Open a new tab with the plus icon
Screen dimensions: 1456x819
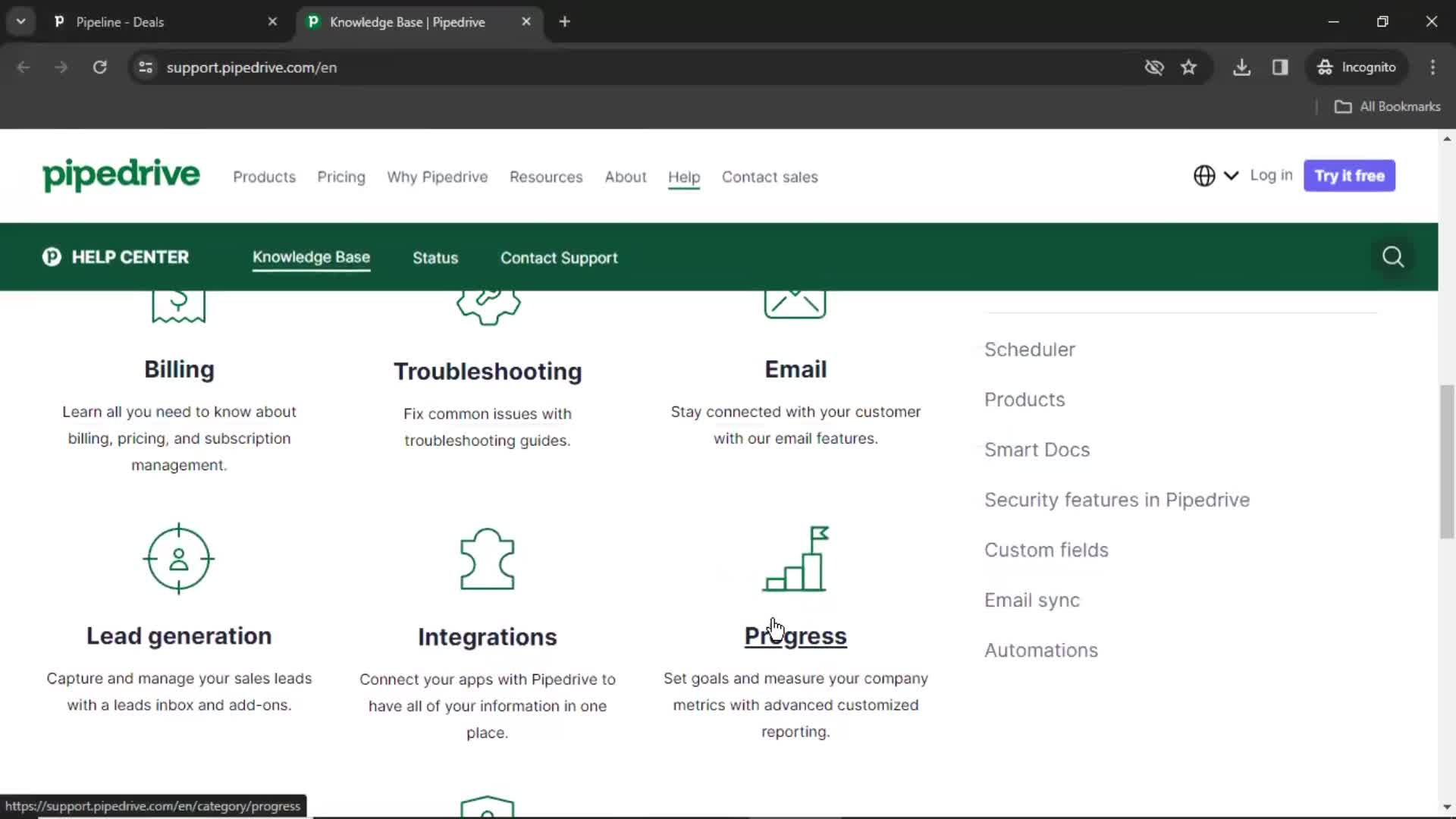pos(564,22)
